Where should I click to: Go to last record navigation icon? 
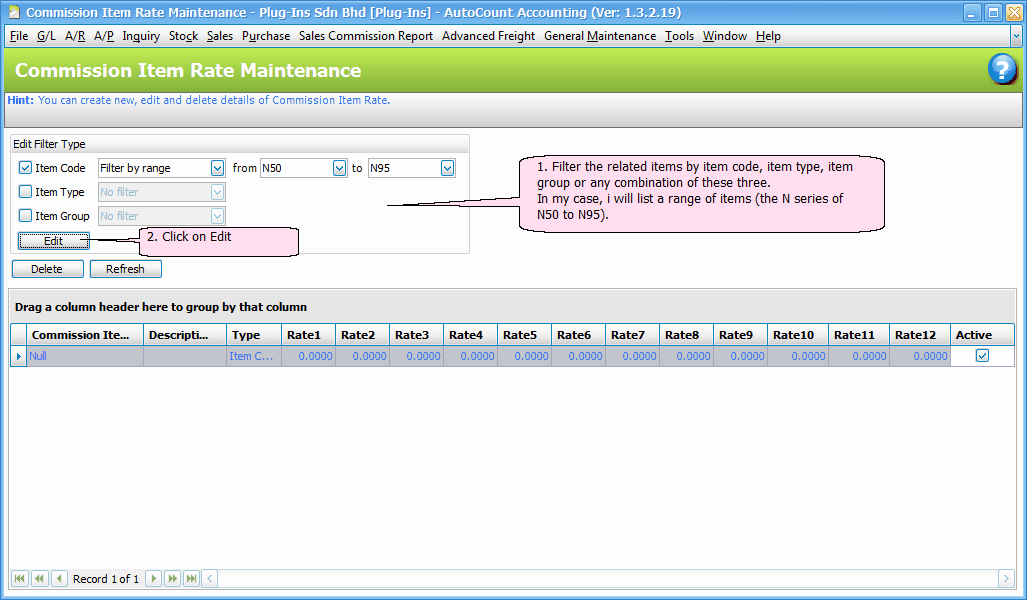(191, 578)
